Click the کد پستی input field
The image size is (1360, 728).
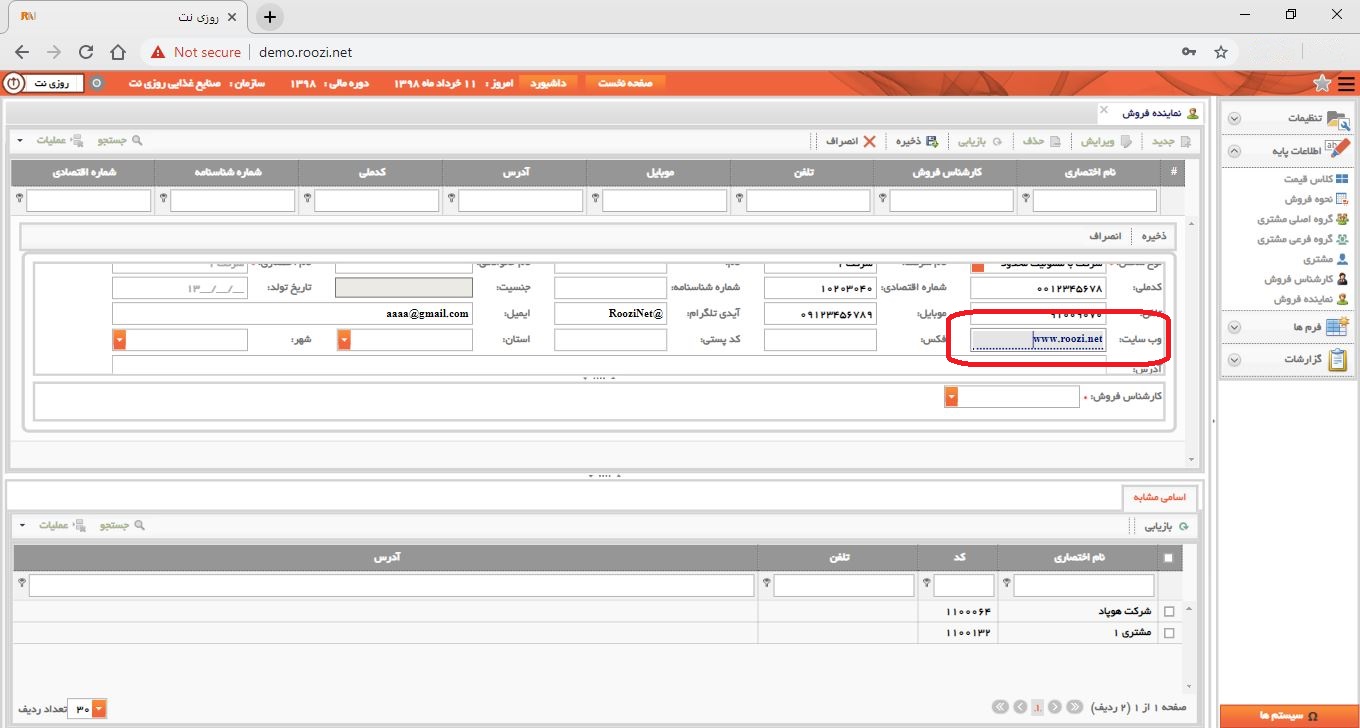point(610,340)
